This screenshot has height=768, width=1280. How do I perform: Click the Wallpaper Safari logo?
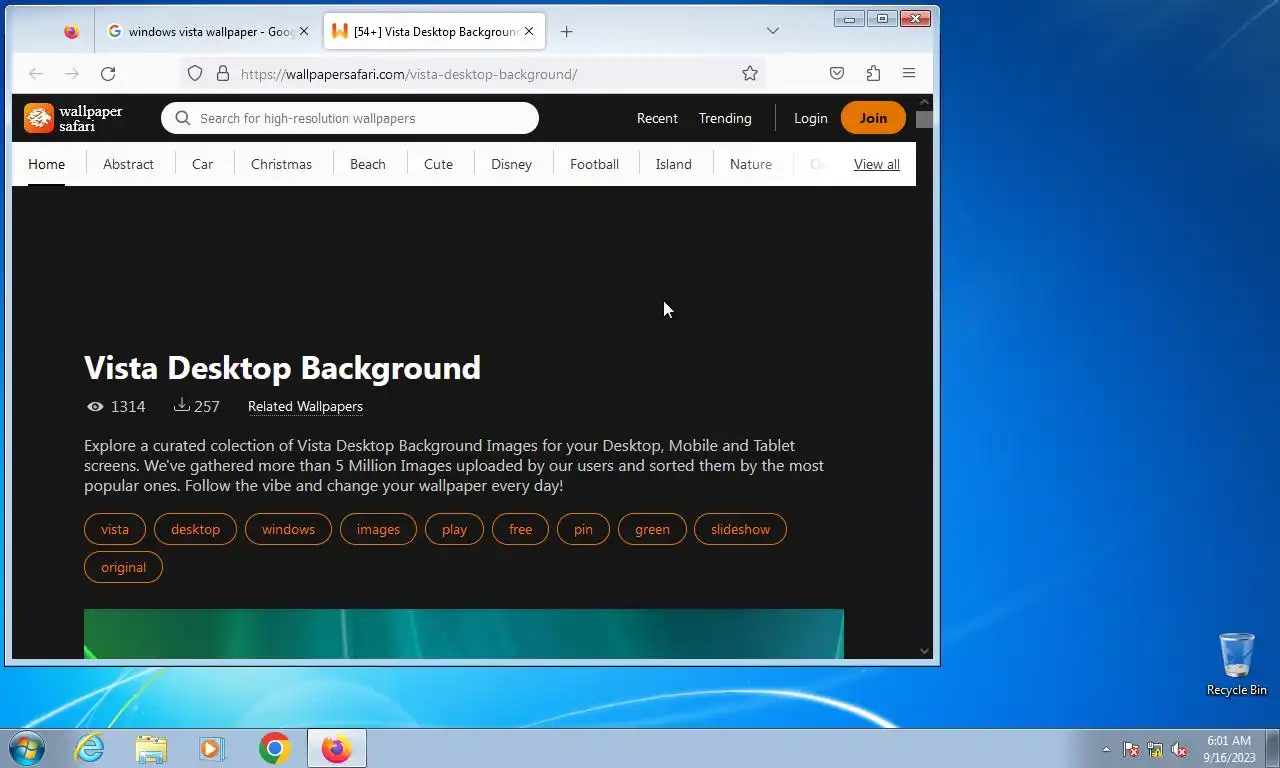(73, 118)
